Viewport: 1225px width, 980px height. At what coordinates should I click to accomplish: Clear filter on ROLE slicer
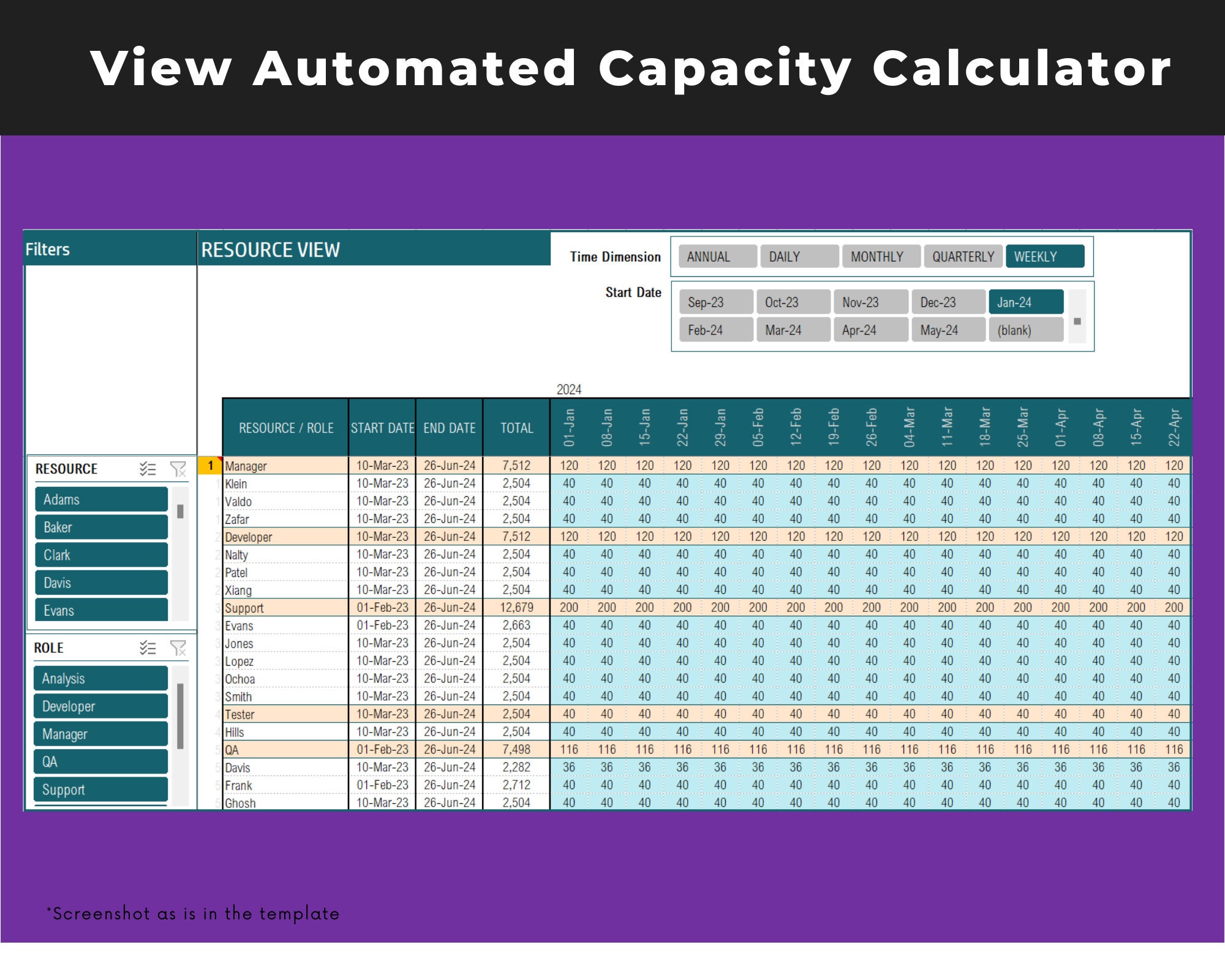point(178,648)
